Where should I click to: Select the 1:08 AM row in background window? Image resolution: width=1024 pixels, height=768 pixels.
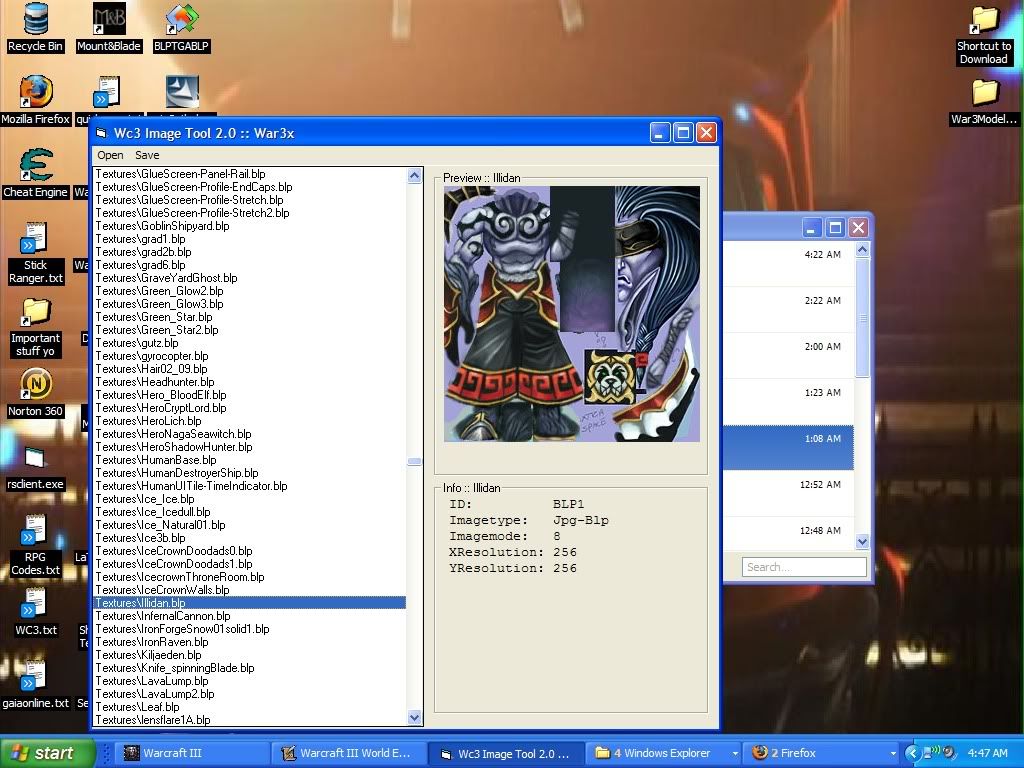(x=788, y=447)
